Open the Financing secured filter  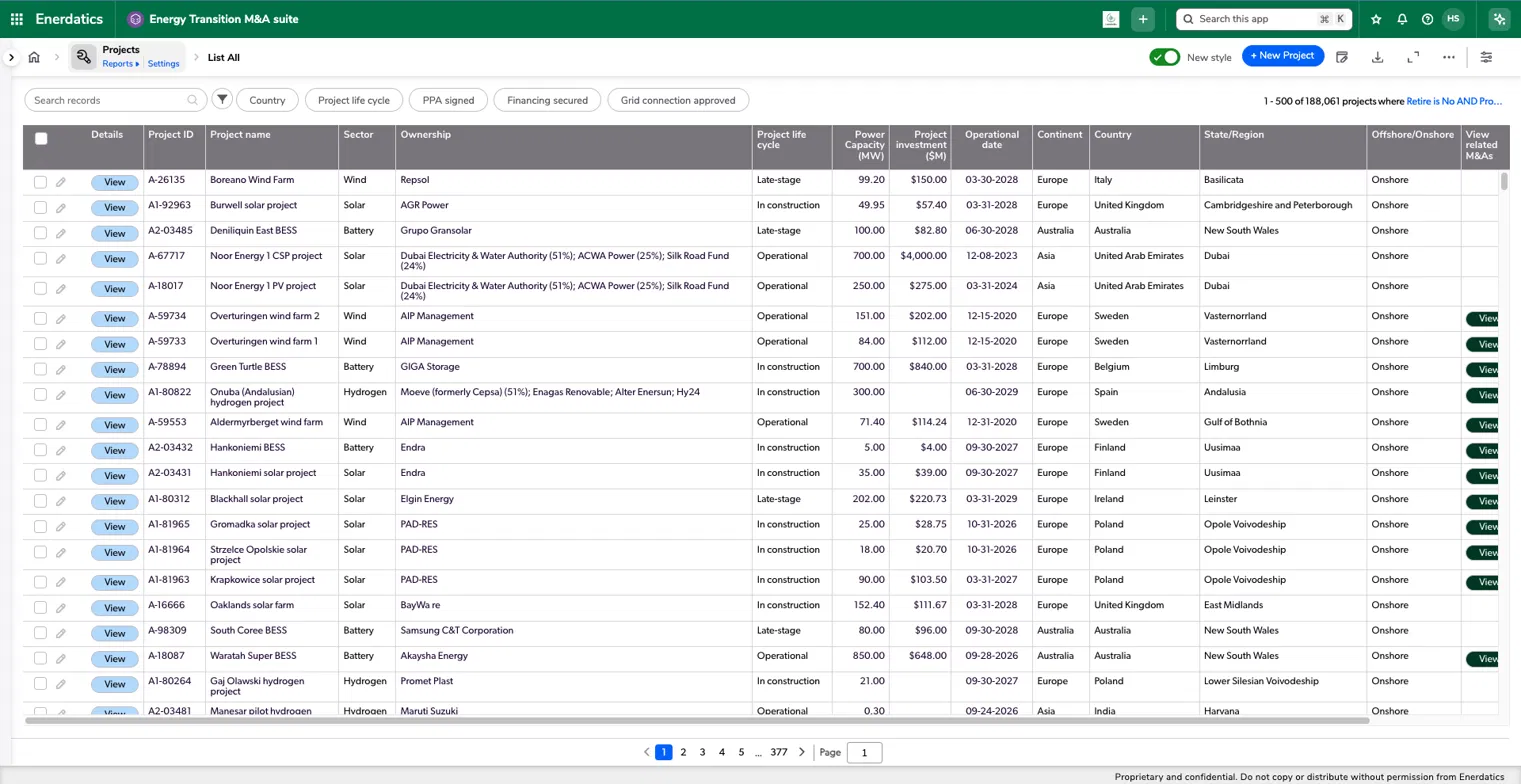coord(547,100)
